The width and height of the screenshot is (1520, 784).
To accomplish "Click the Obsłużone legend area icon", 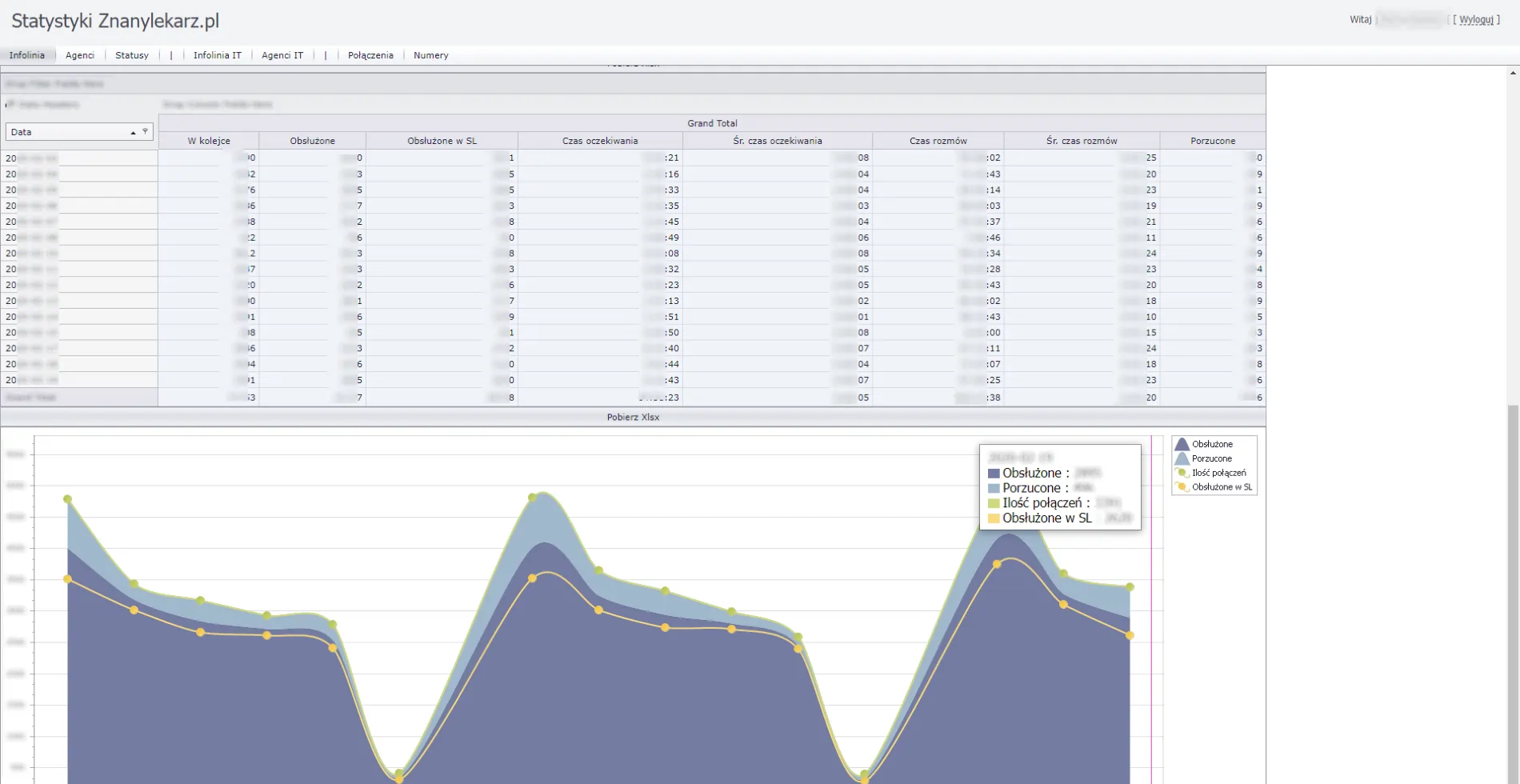I will [1182, 444].
